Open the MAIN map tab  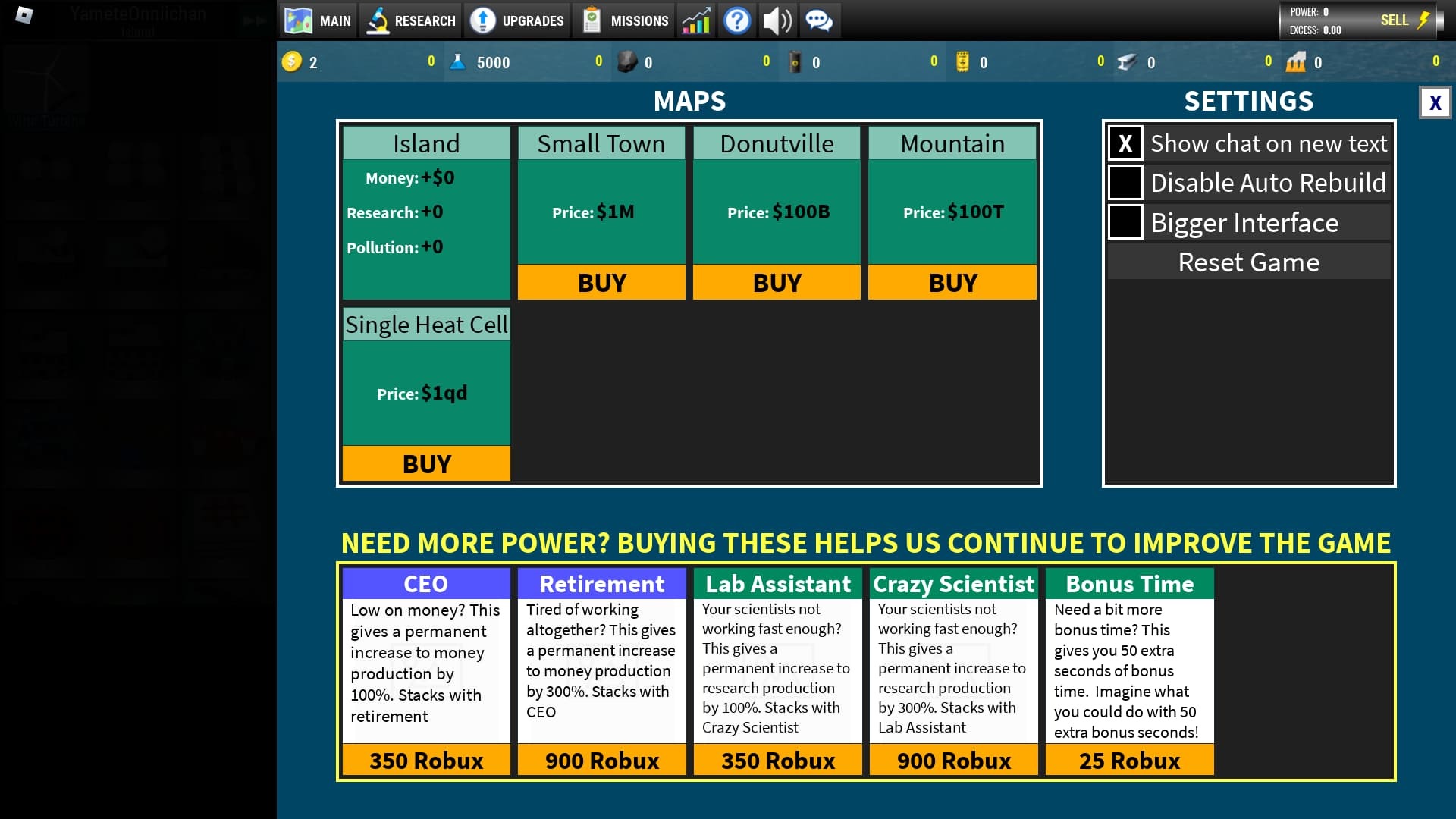318,20
